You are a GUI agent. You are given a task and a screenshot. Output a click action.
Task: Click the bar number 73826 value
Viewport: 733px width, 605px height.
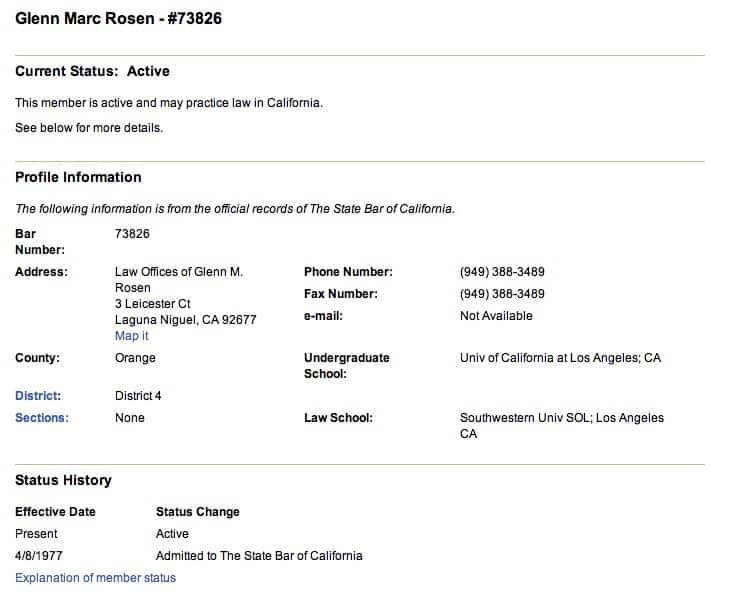[132, 234]
